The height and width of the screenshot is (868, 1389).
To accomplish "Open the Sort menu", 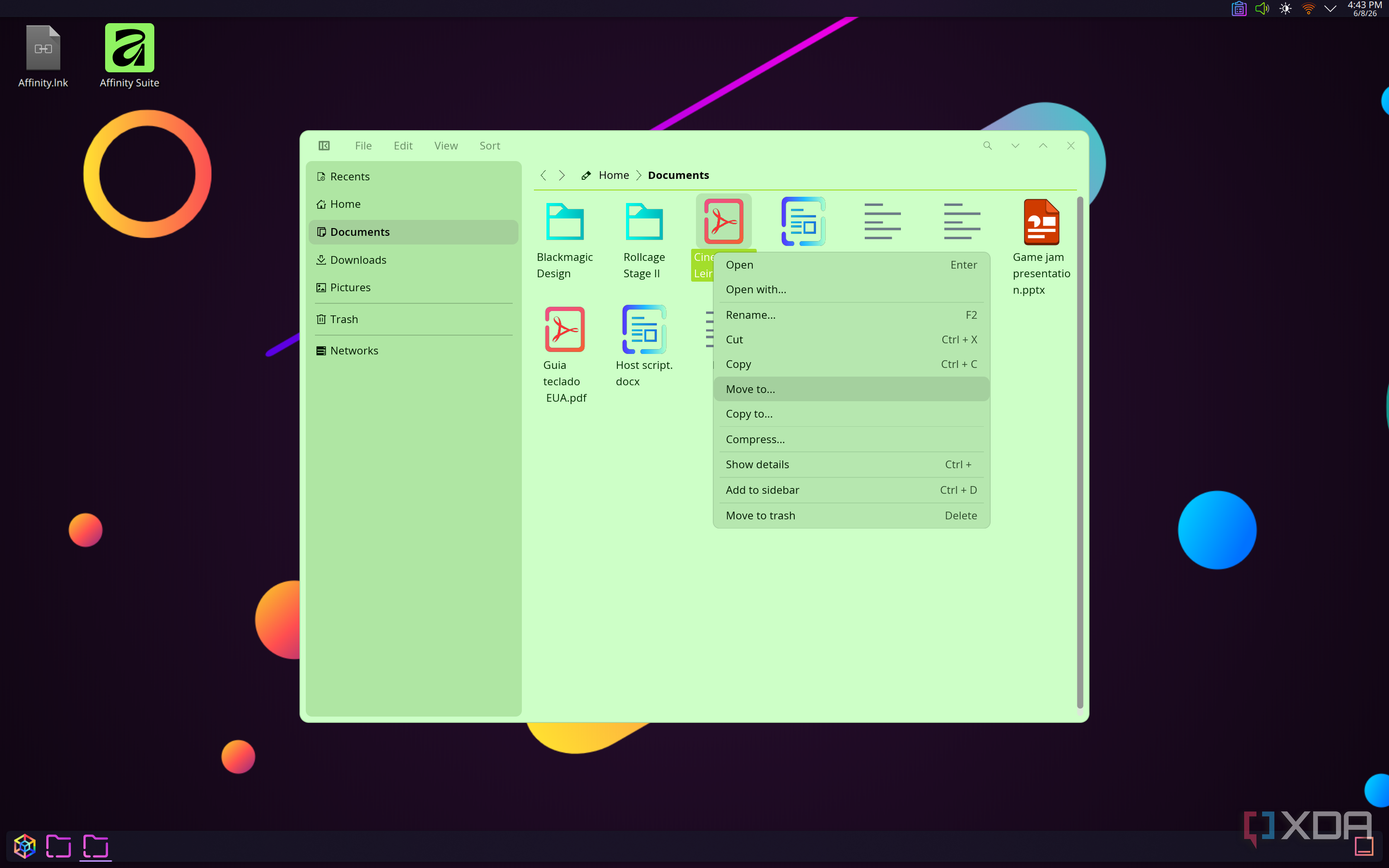I will coord(490,146).
